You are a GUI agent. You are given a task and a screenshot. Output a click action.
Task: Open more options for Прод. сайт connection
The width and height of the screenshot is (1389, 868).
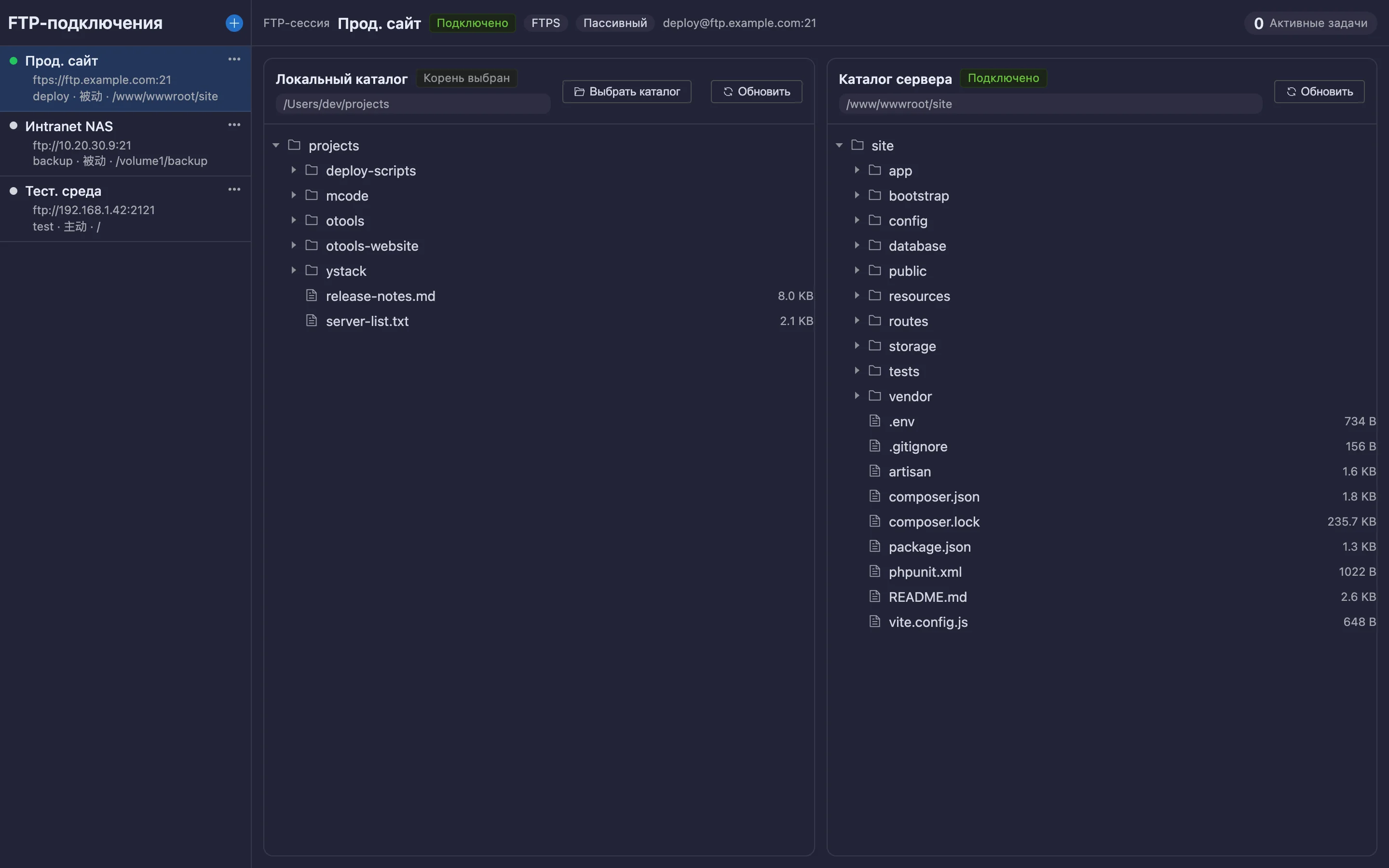click(234, 59)
